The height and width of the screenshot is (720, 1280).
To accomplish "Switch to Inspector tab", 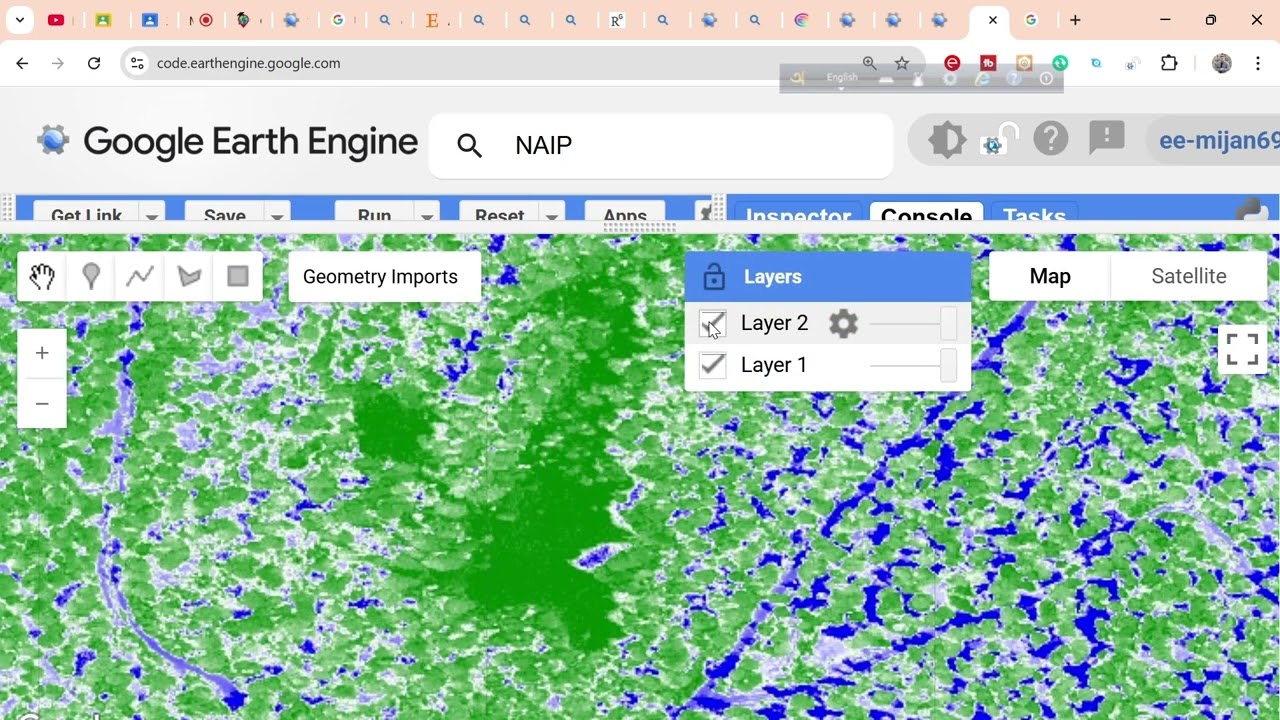I will coord(798,212).
